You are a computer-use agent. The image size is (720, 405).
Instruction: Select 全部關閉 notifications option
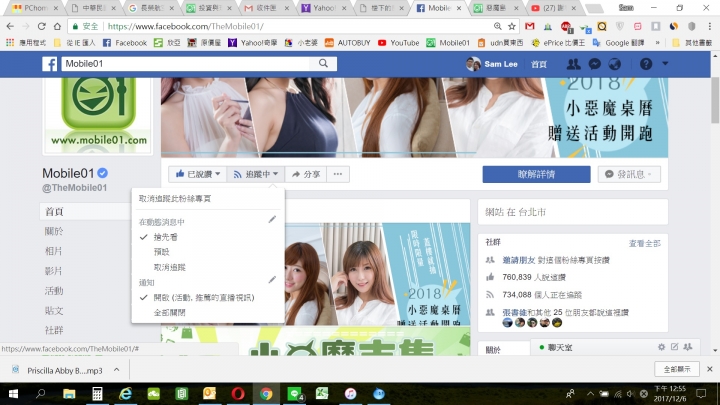(169, 312)
